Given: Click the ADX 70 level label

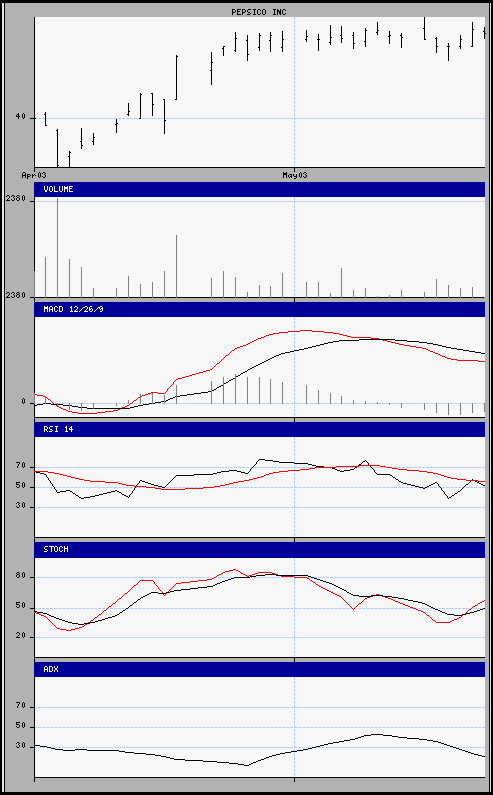Looking at the screenshot, I should 20,706.
